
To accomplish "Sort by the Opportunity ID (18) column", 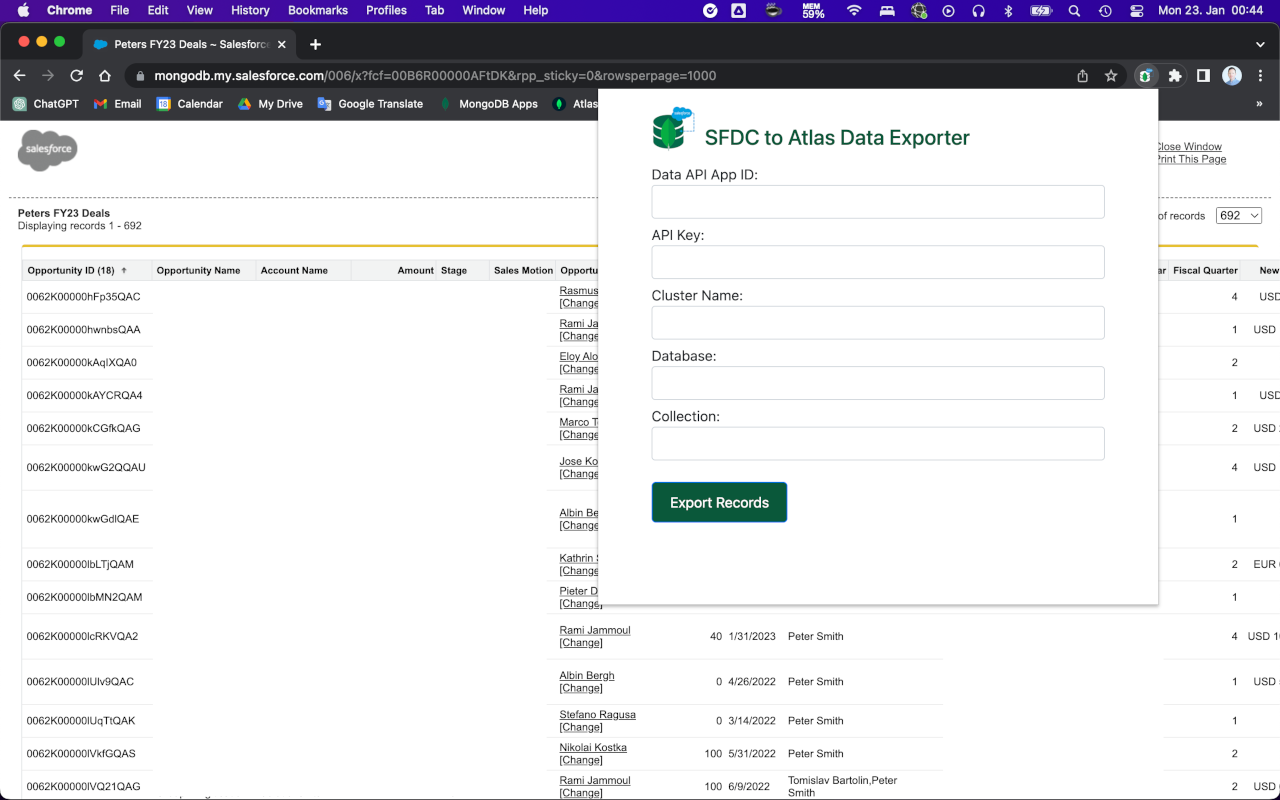I will click(78, 271).
